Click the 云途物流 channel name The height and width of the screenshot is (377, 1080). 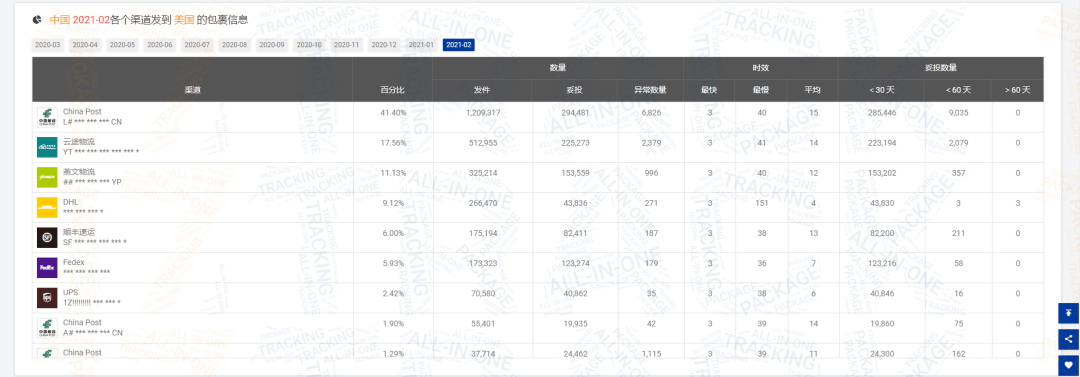click(79, 141)
